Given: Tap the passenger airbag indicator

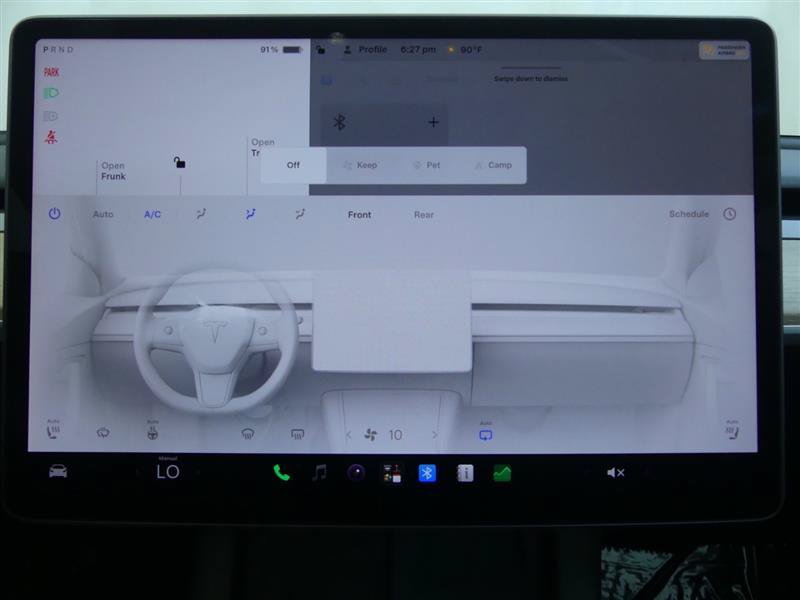Looking at the screenshot, I should click(724, 50).
